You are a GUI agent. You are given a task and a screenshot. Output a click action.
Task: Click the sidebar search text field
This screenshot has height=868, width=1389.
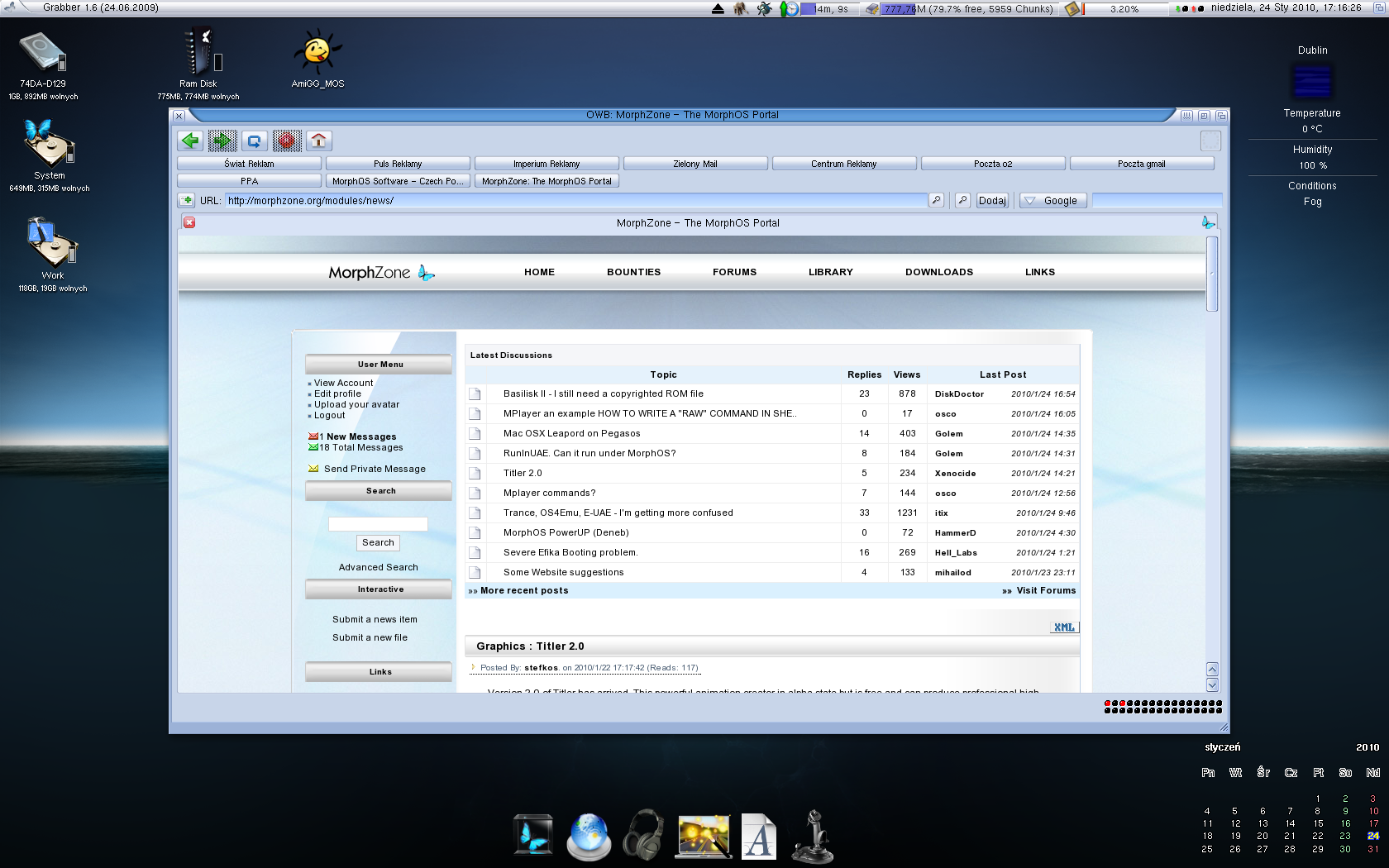pos(378,523)
